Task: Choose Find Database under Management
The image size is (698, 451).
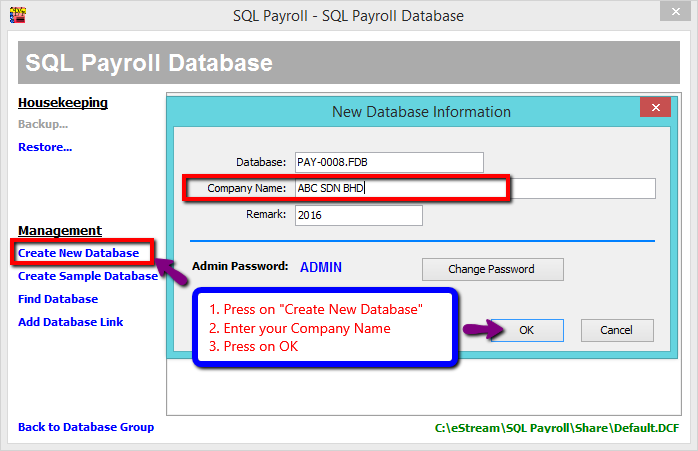Action: tap(58, 299)
